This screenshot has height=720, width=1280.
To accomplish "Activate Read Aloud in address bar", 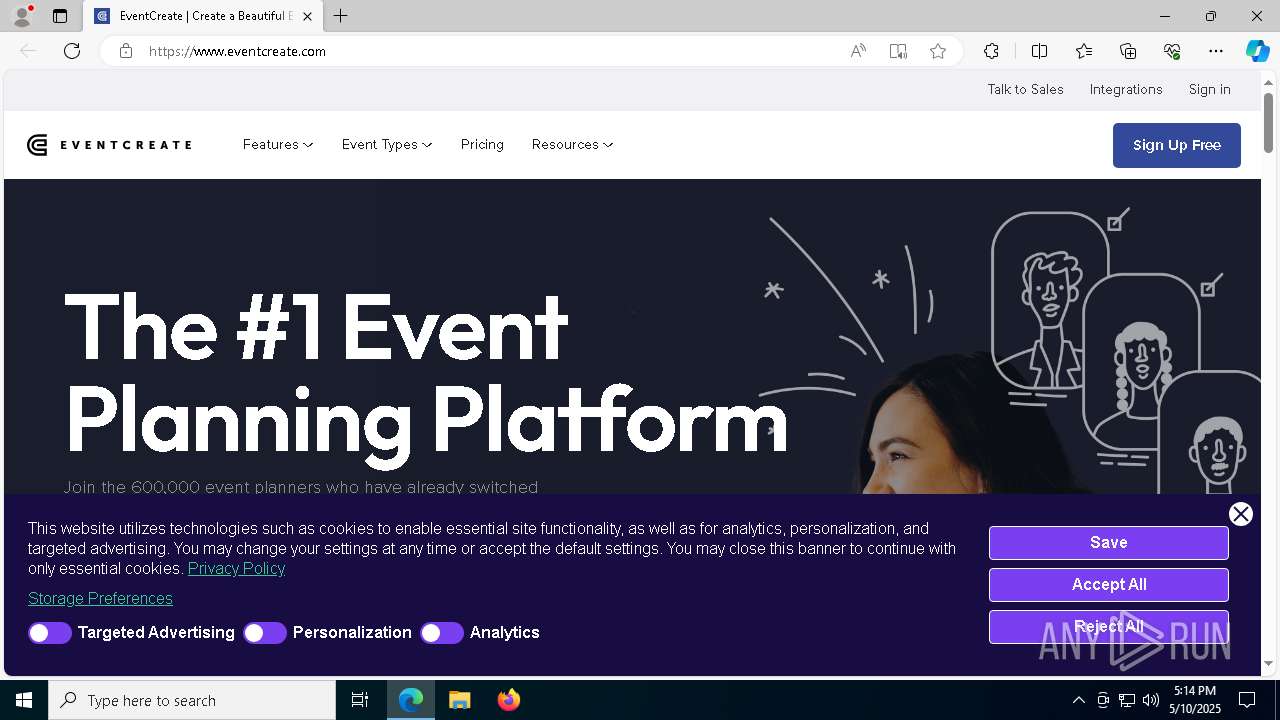I will [x=858, y=51].
